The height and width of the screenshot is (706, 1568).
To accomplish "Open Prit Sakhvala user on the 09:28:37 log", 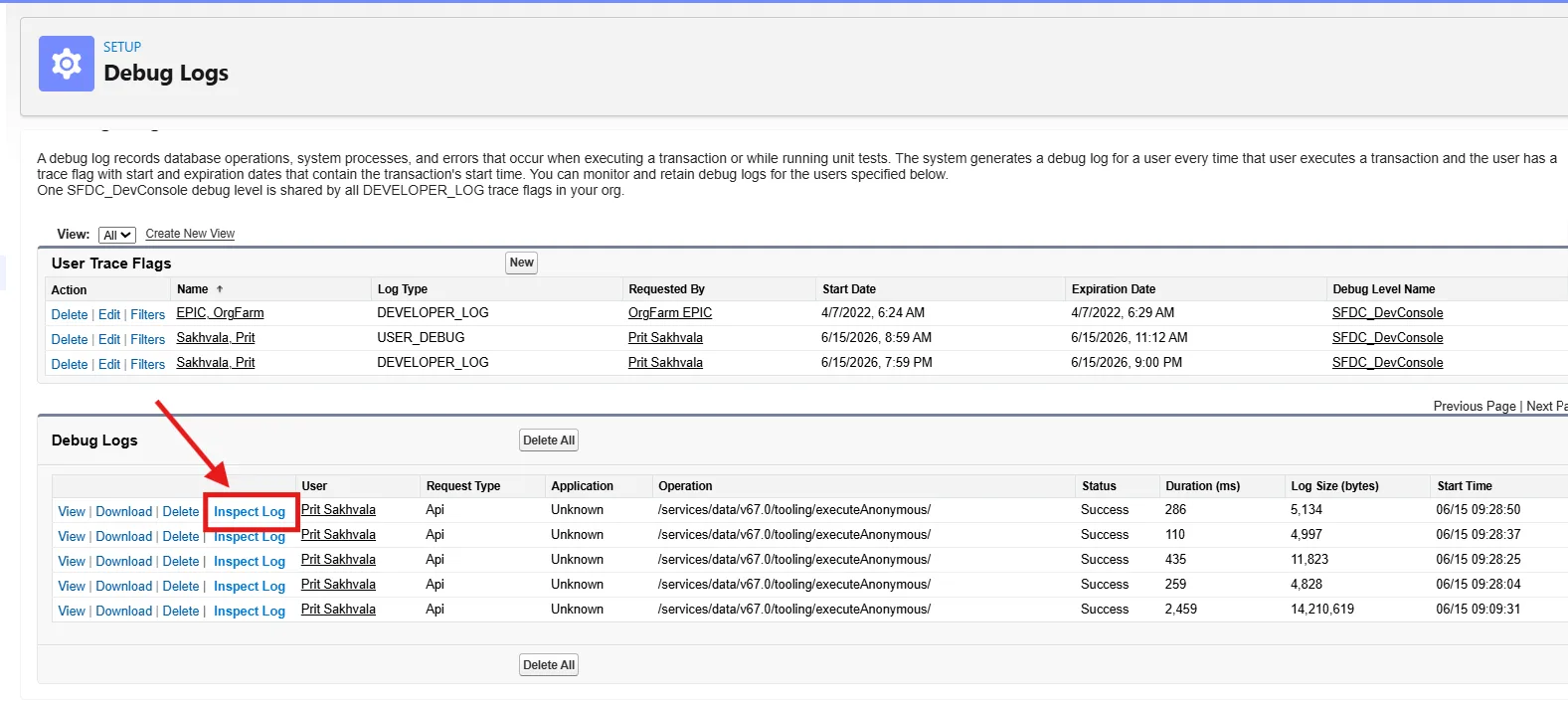I will (338, 534).
